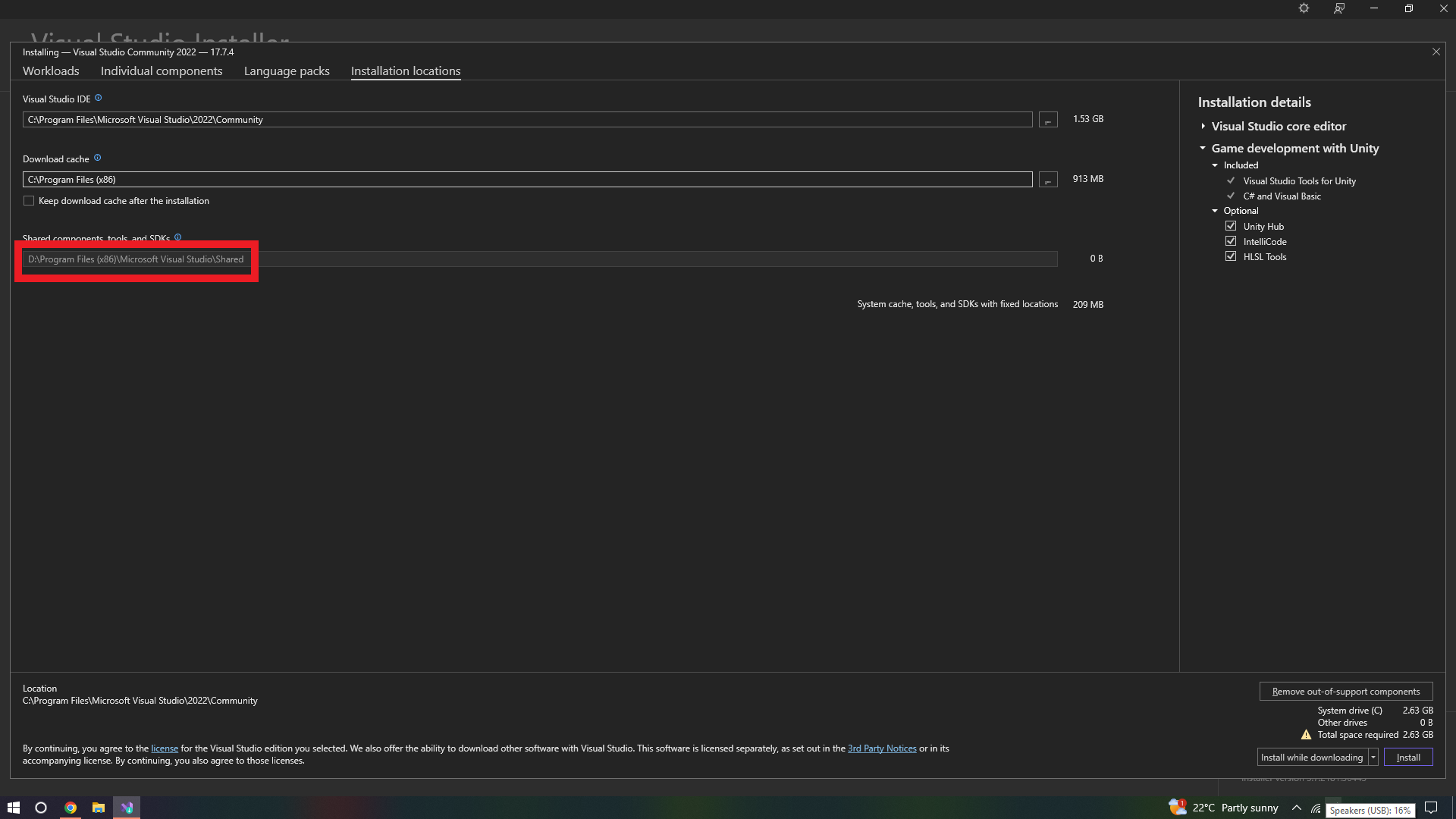Browse for Download cache folder
The image size is (1456, 819).
[x=1047, y=180]
